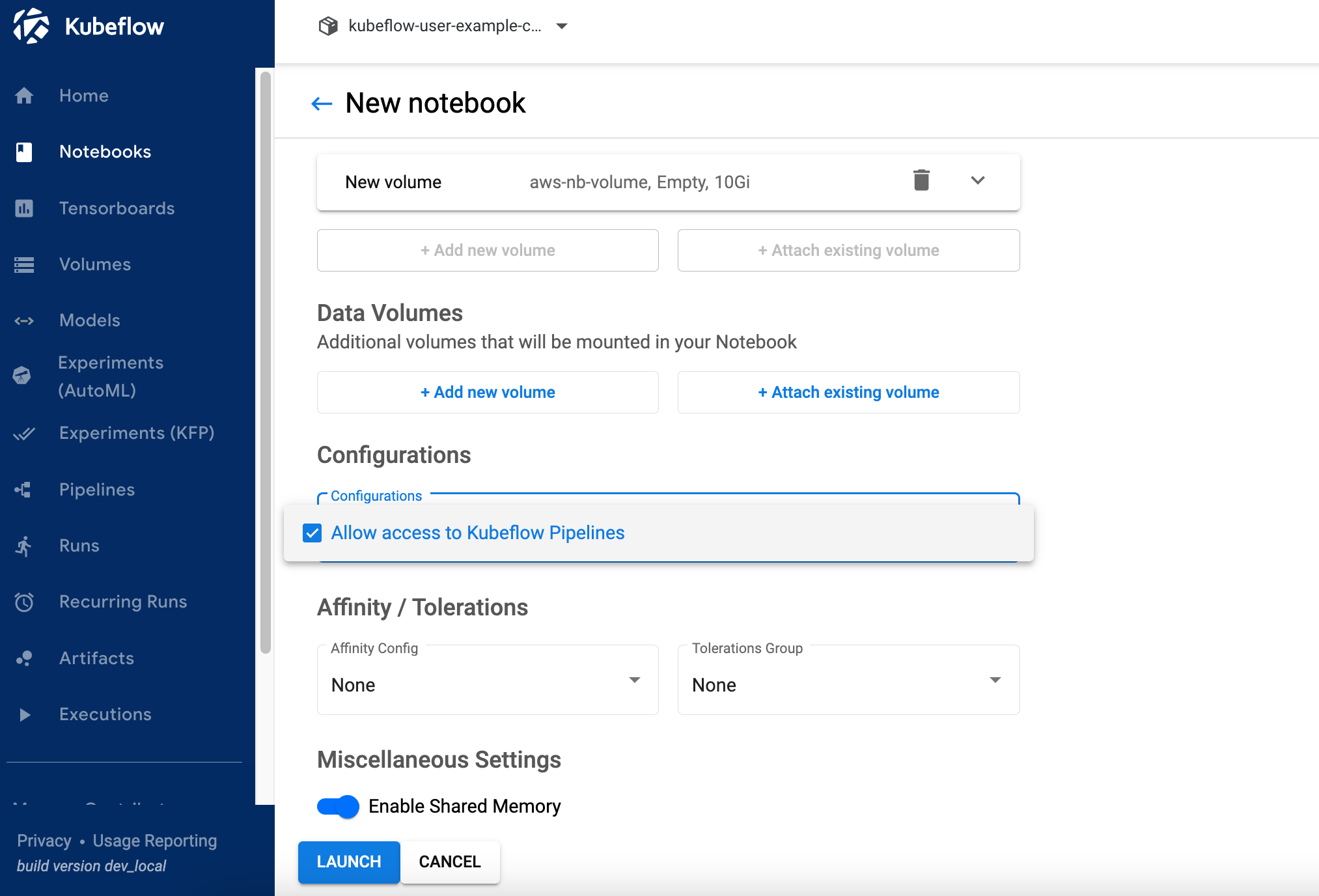Open Experiments (AutoML) in the sidebar
The image size is (1319, 896).
(111, 376)
